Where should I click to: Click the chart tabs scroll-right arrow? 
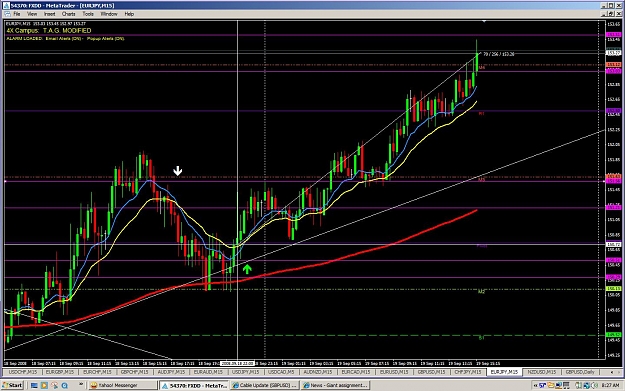620,372
